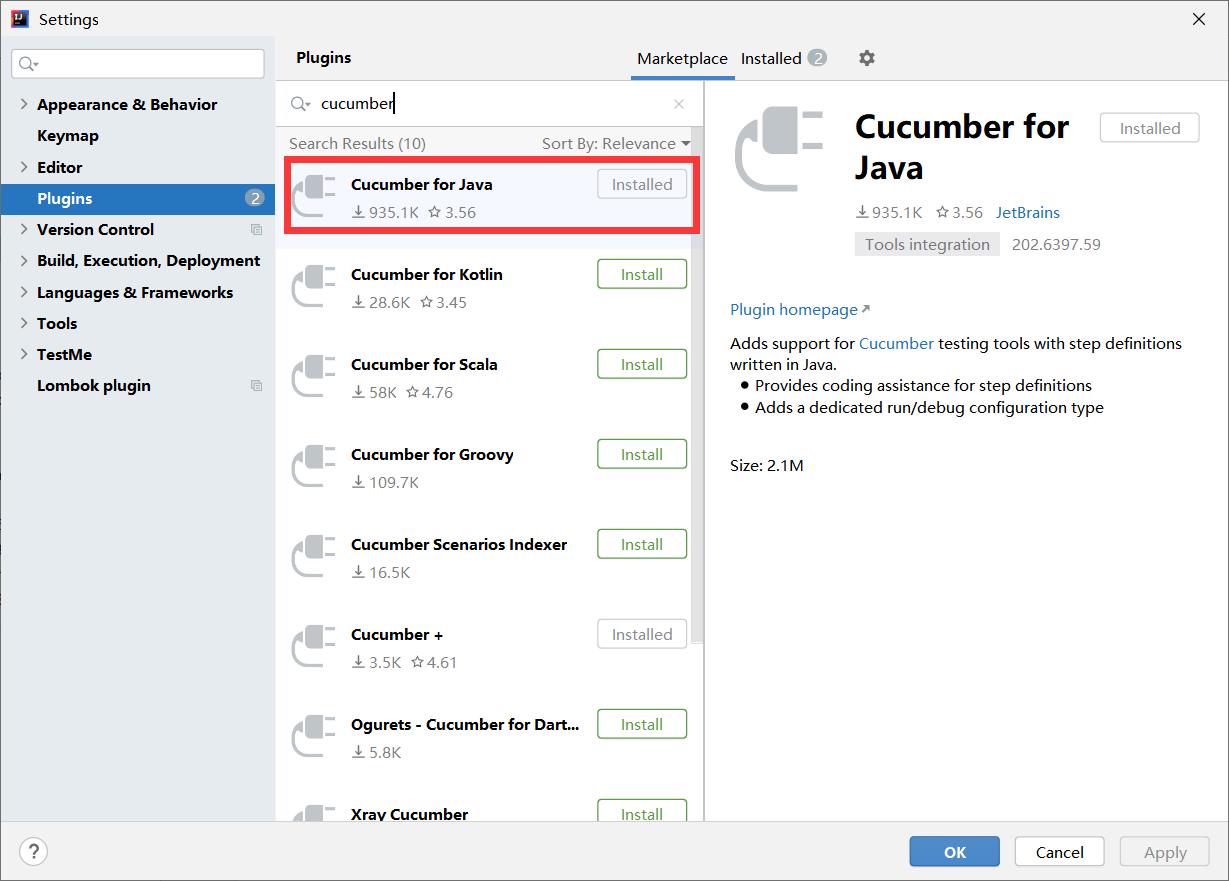Click the JetBrains vendor link
1229x881 pixels.
tap(1027, 213)
